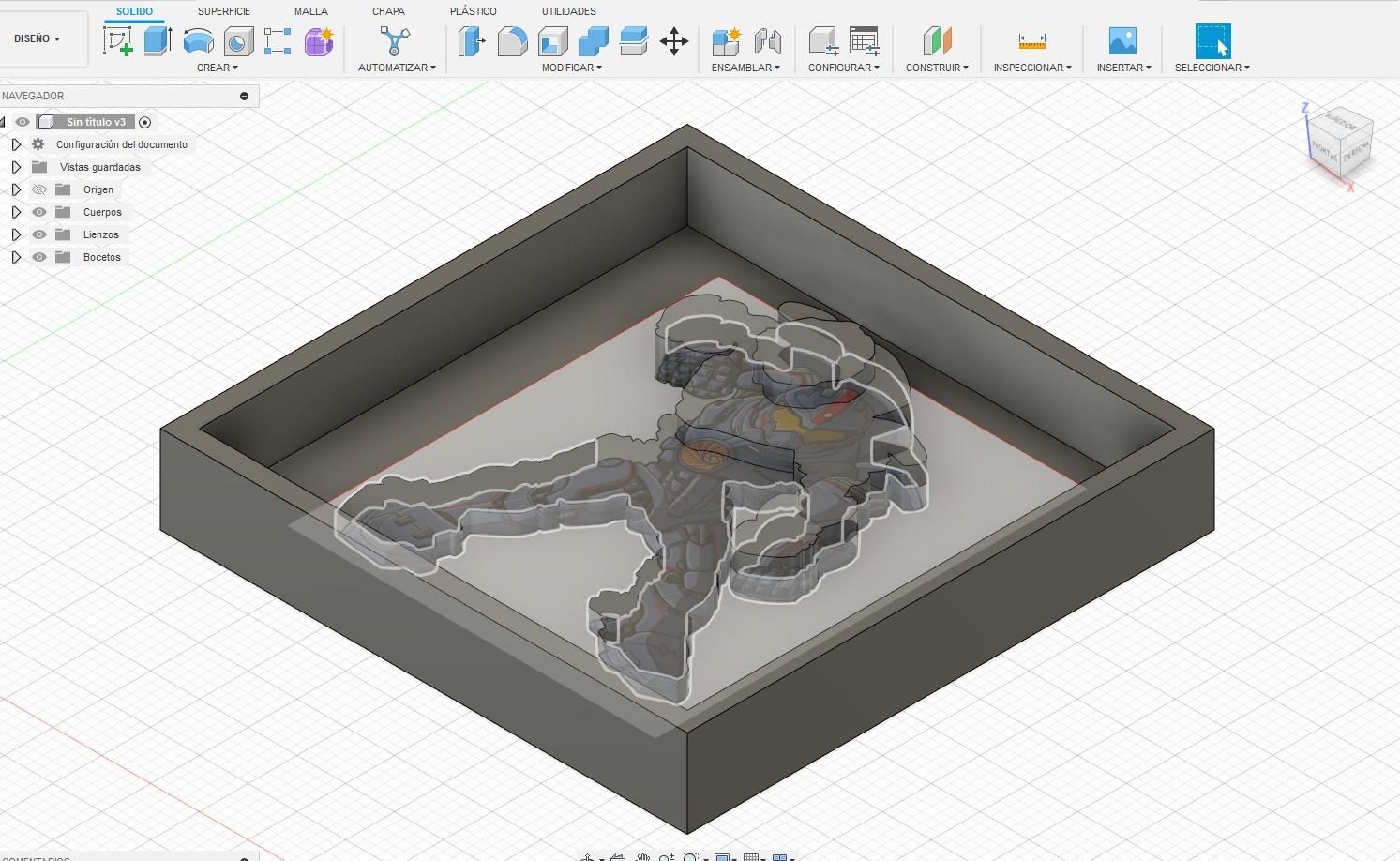The height and width of the screenshot is (861, 1400).
Task: Expand the Bocetos folder
Action: tap(16, 257)
